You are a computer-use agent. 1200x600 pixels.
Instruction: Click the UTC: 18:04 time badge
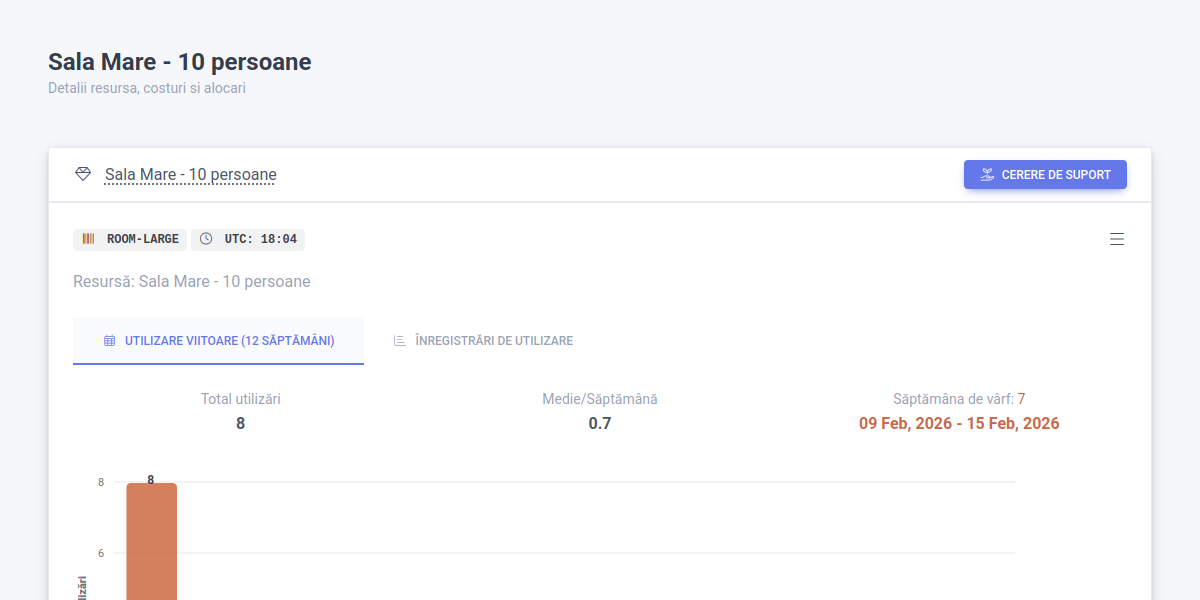pyautogui.click(x=247, y=239)
